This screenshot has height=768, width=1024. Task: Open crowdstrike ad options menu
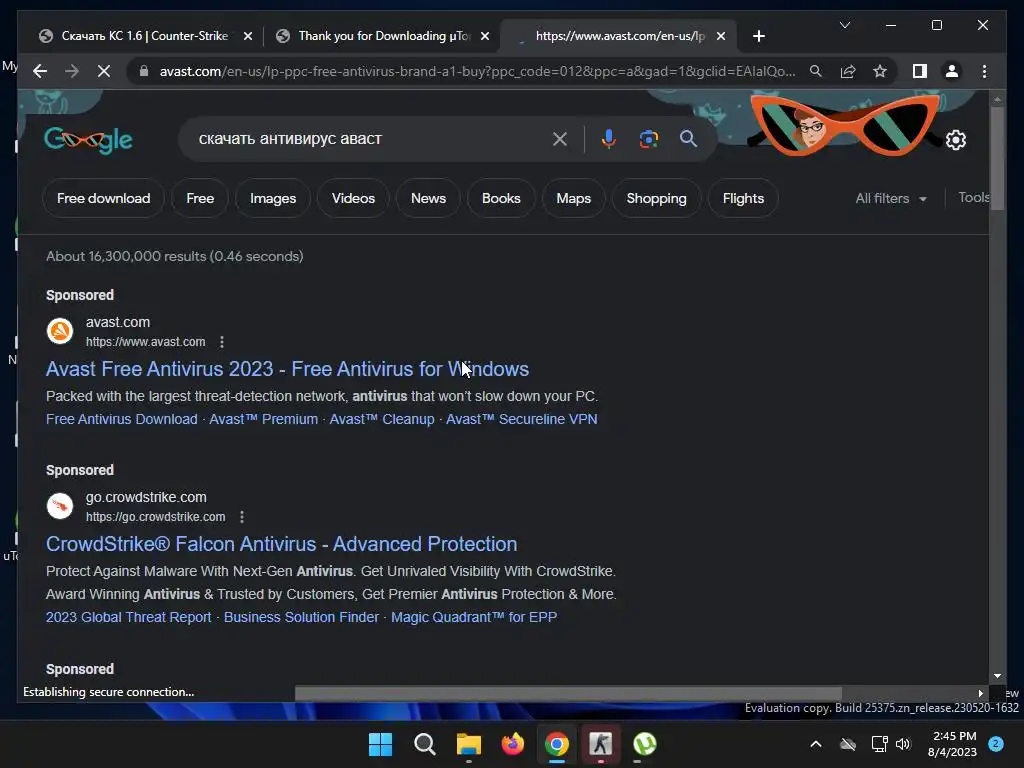pyautogui.click(x=242, y=517)
